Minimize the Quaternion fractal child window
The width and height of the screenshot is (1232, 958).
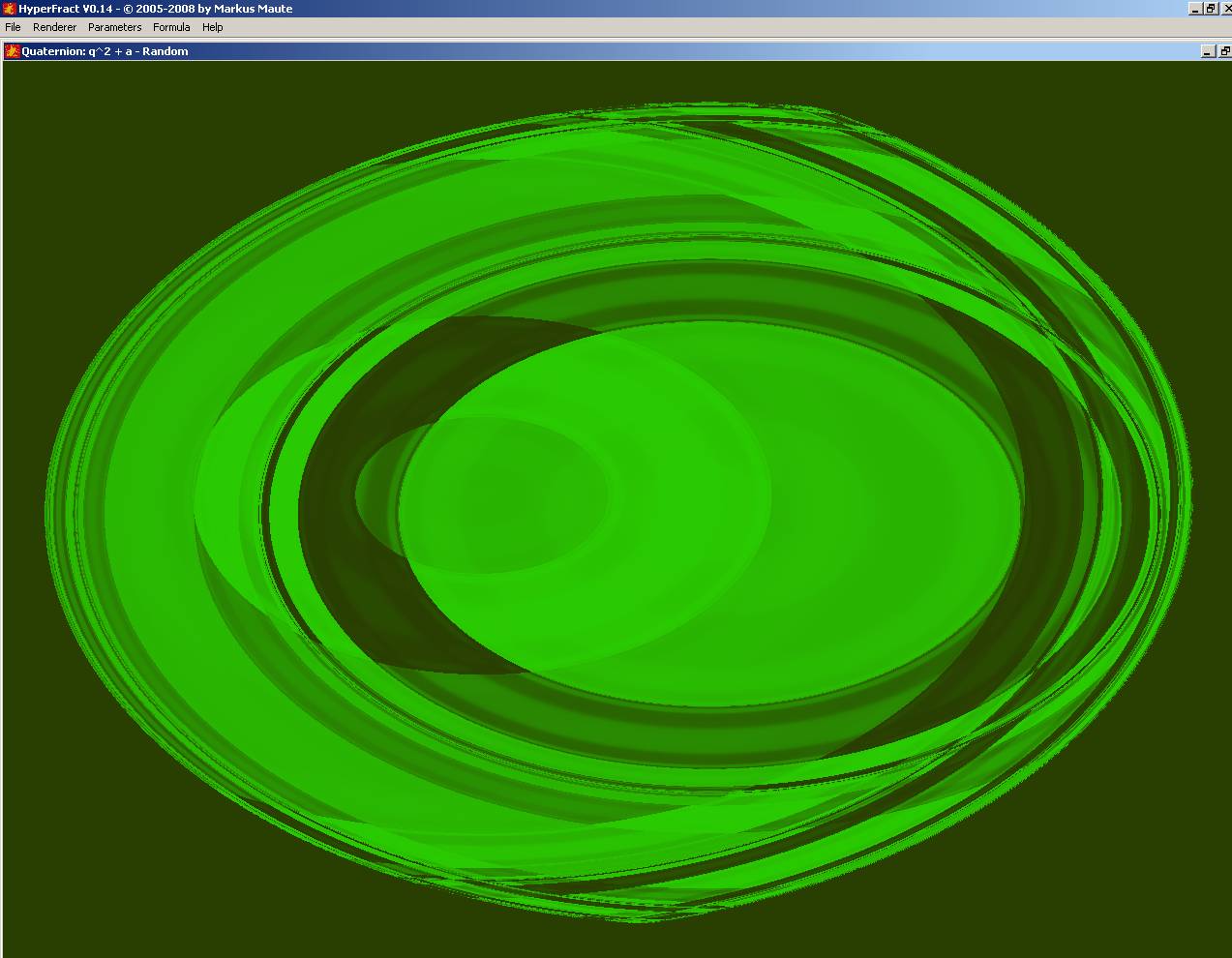[1208, 51]
